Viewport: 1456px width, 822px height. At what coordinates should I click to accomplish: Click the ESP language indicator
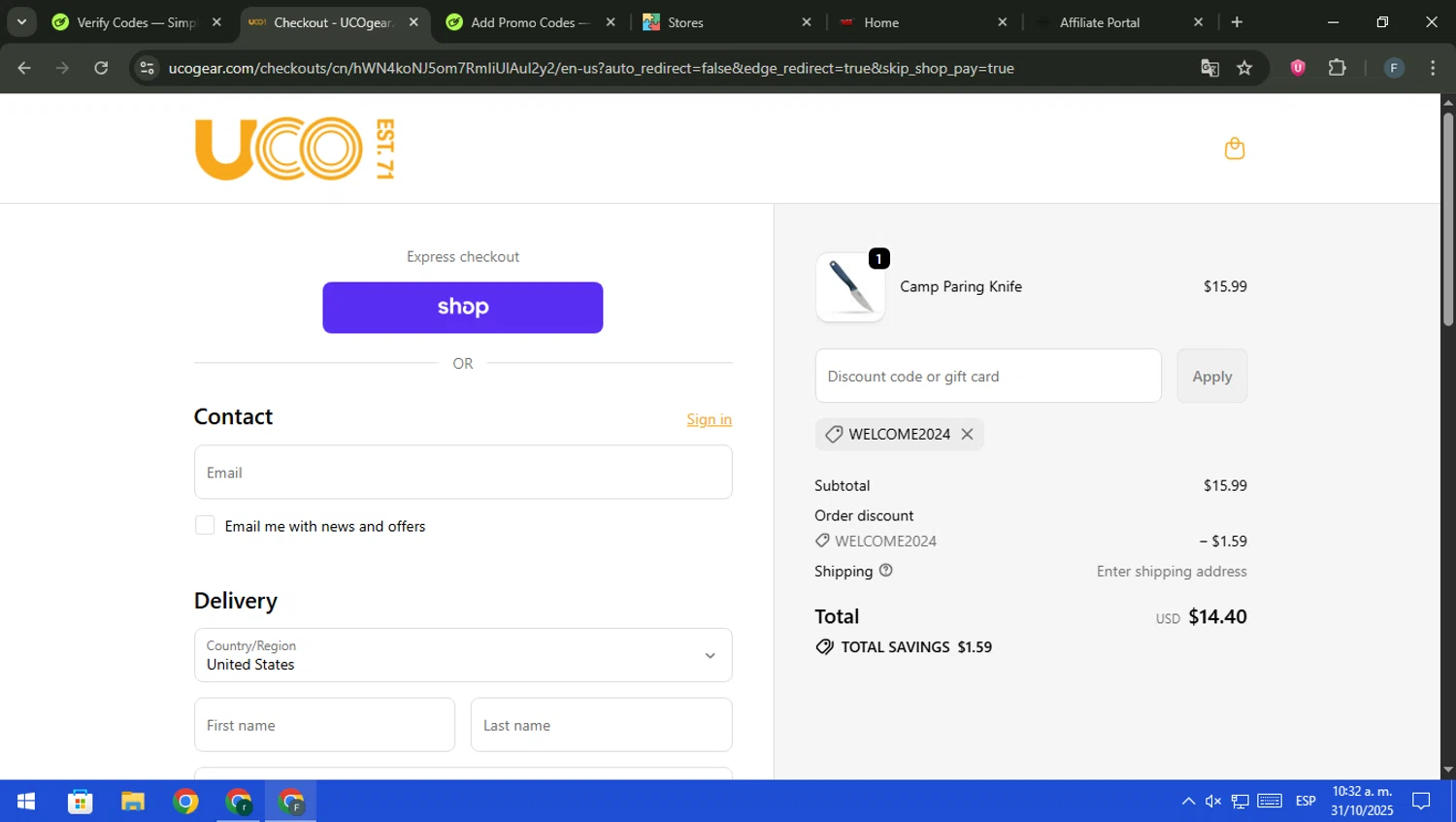pyautogui.click(x=1306, y=802)
